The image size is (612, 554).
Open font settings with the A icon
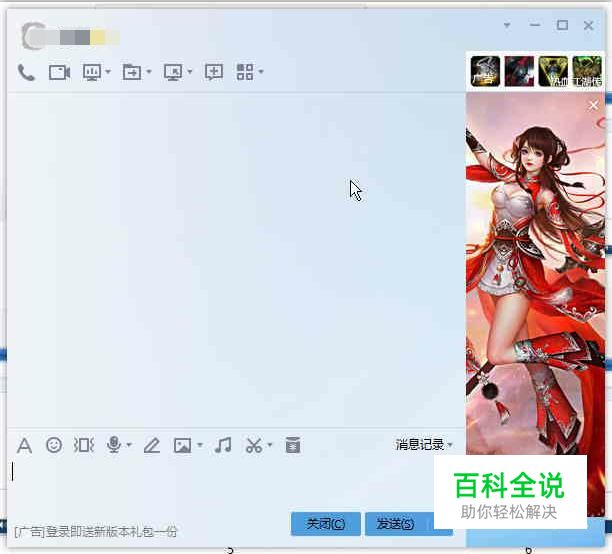coord(24,445)
